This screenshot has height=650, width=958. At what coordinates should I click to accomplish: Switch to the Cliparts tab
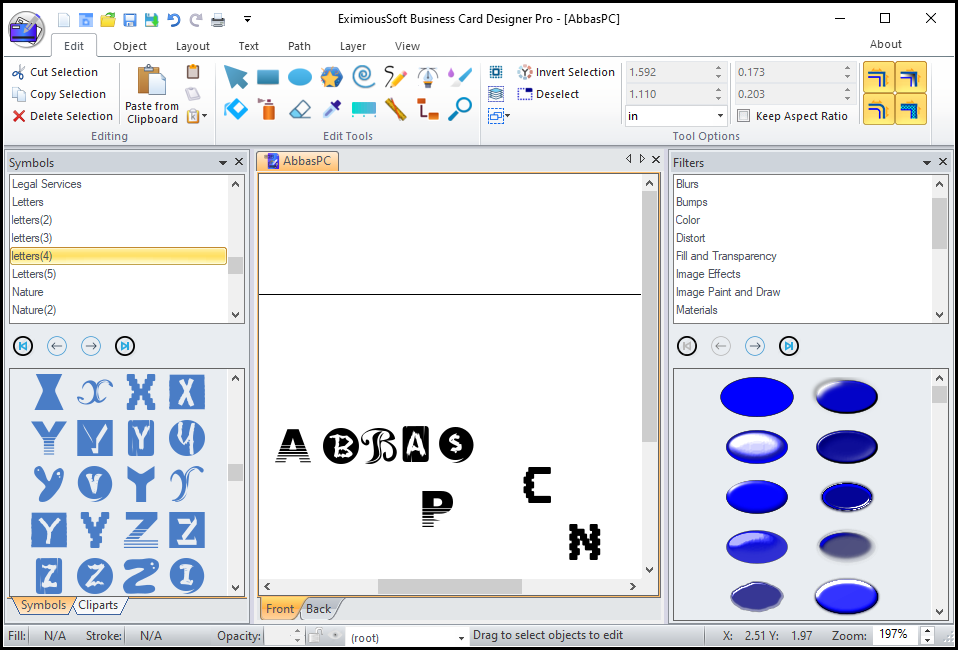pos(98,605)
